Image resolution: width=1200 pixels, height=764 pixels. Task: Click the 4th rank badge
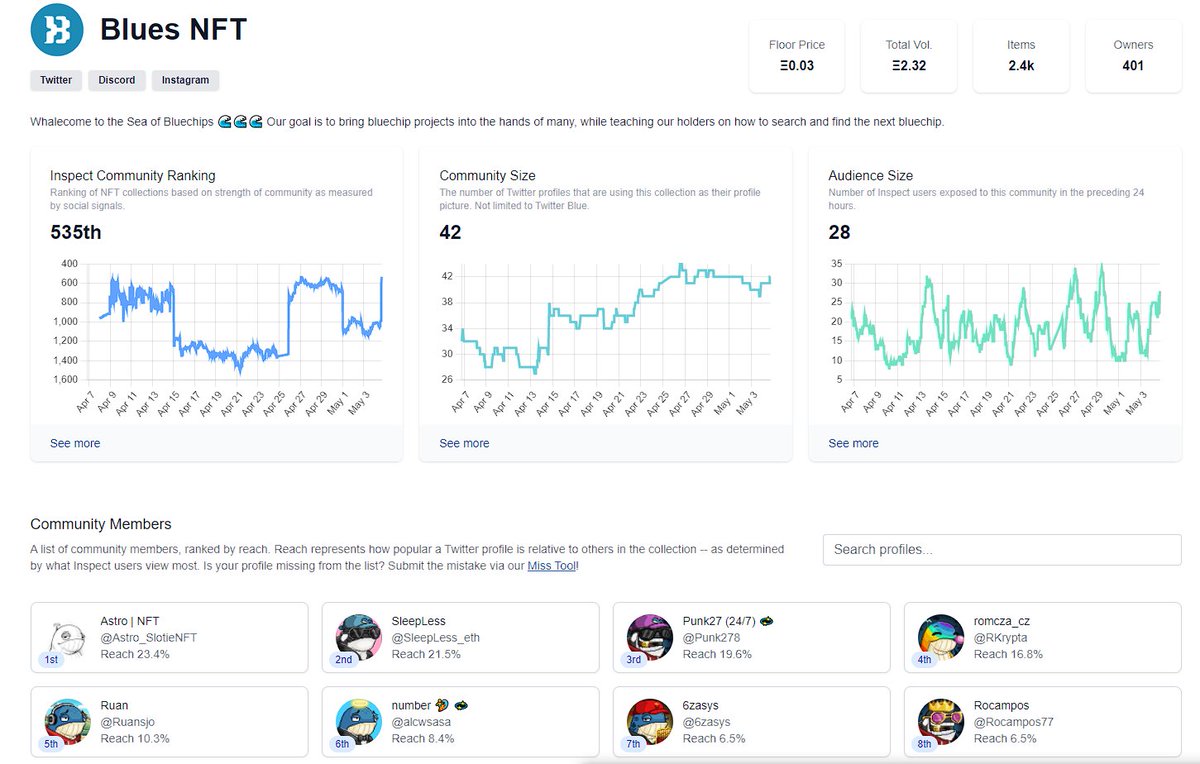point(924,660)
